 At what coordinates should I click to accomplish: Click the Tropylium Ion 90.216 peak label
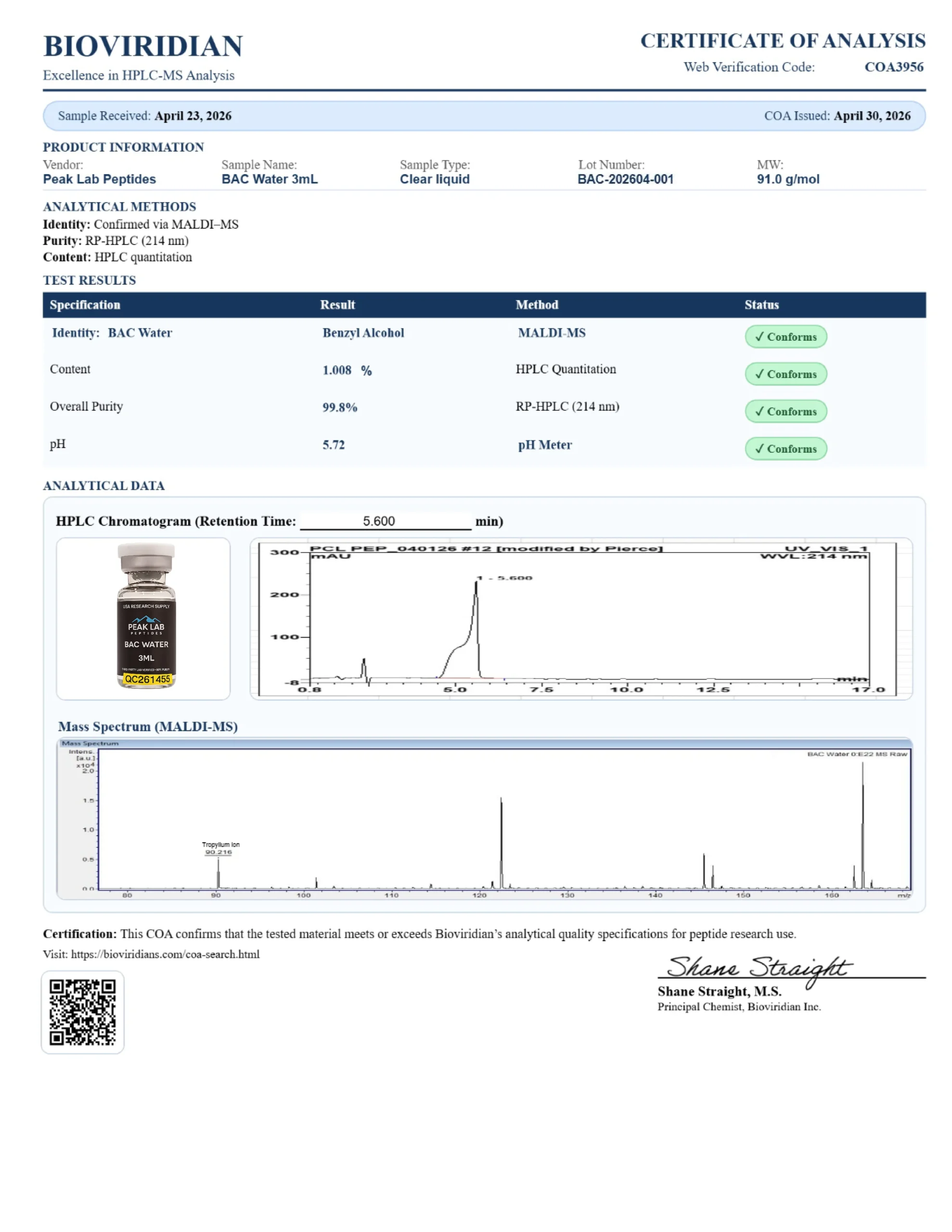pos(220,848)
